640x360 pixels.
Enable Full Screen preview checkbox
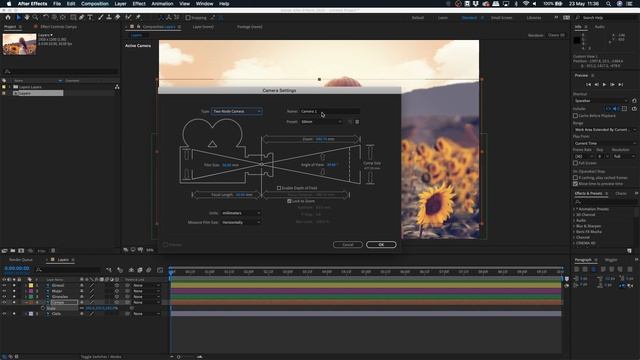tap(576, 163)
